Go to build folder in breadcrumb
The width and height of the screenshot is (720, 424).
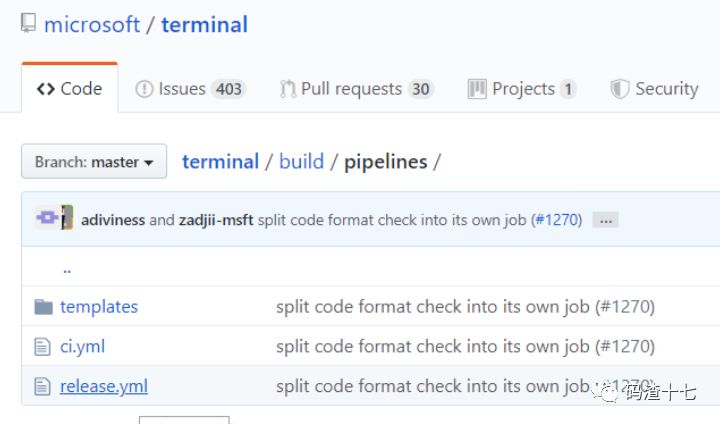coord(301,162)
